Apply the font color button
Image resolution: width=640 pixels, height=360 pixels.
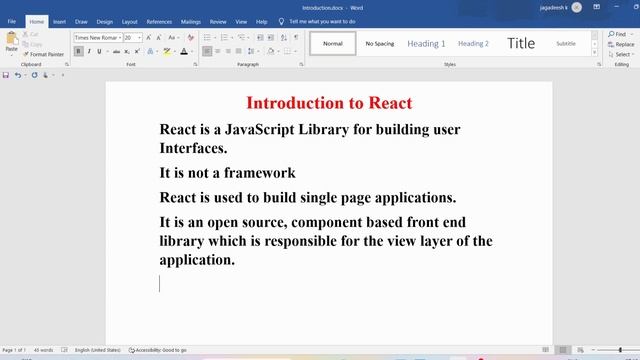pyautogui.click(x=184, y=51)
